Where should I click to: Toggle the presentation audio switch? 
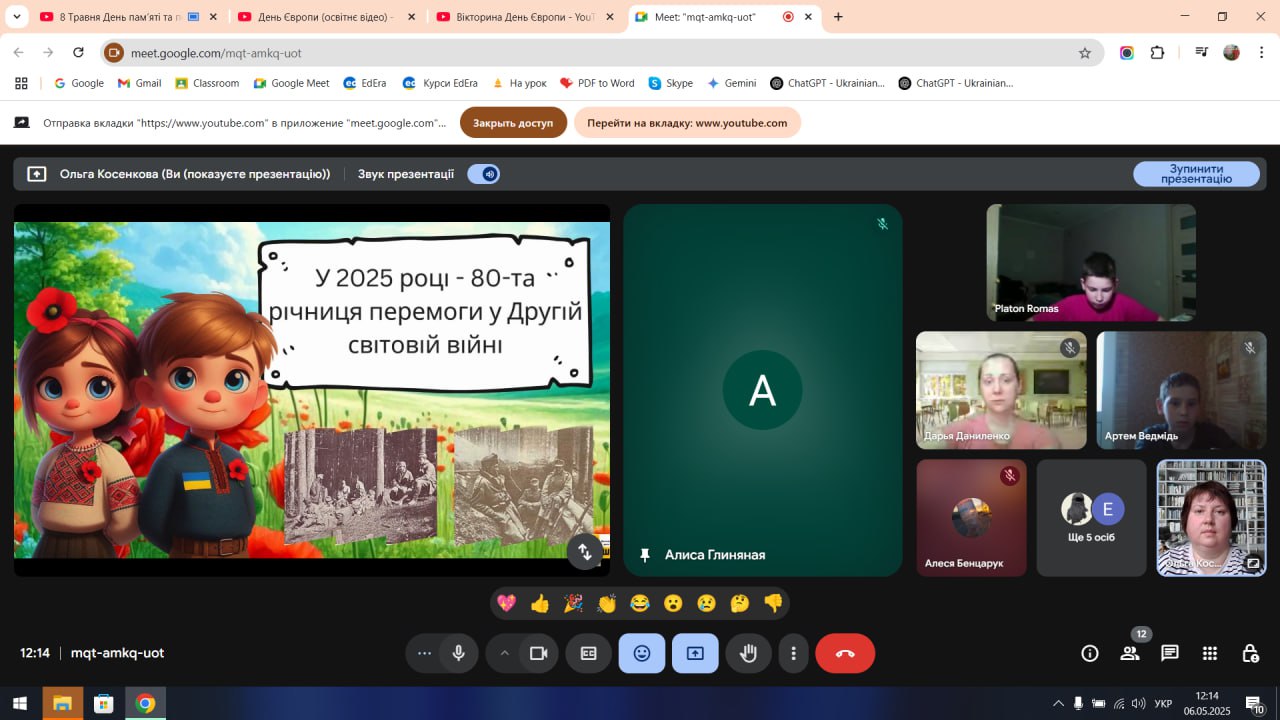(484, 174)
